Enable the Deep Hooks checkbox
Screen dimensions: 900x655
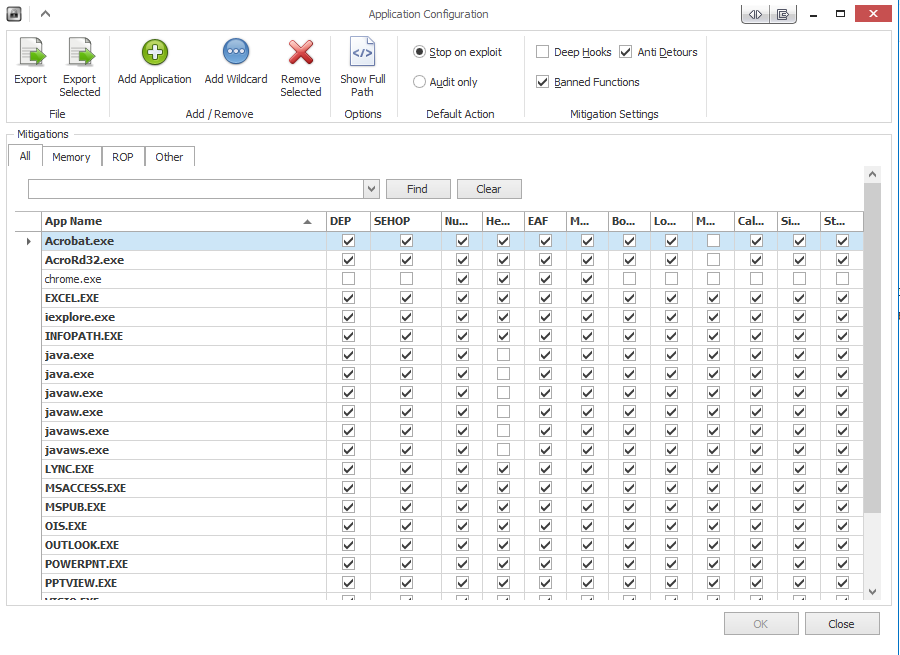(543, 52)
